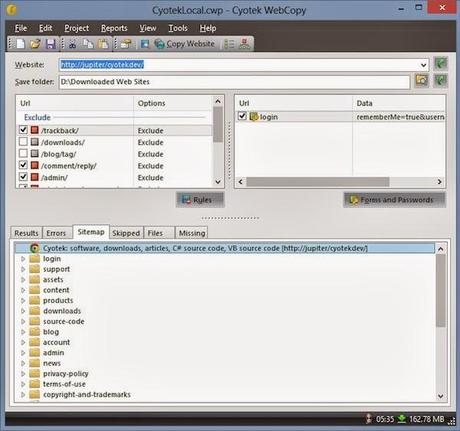460x431 pixels.
Task: Click the Cyotek root node browser icon
Action: click(x=34, y=248)
